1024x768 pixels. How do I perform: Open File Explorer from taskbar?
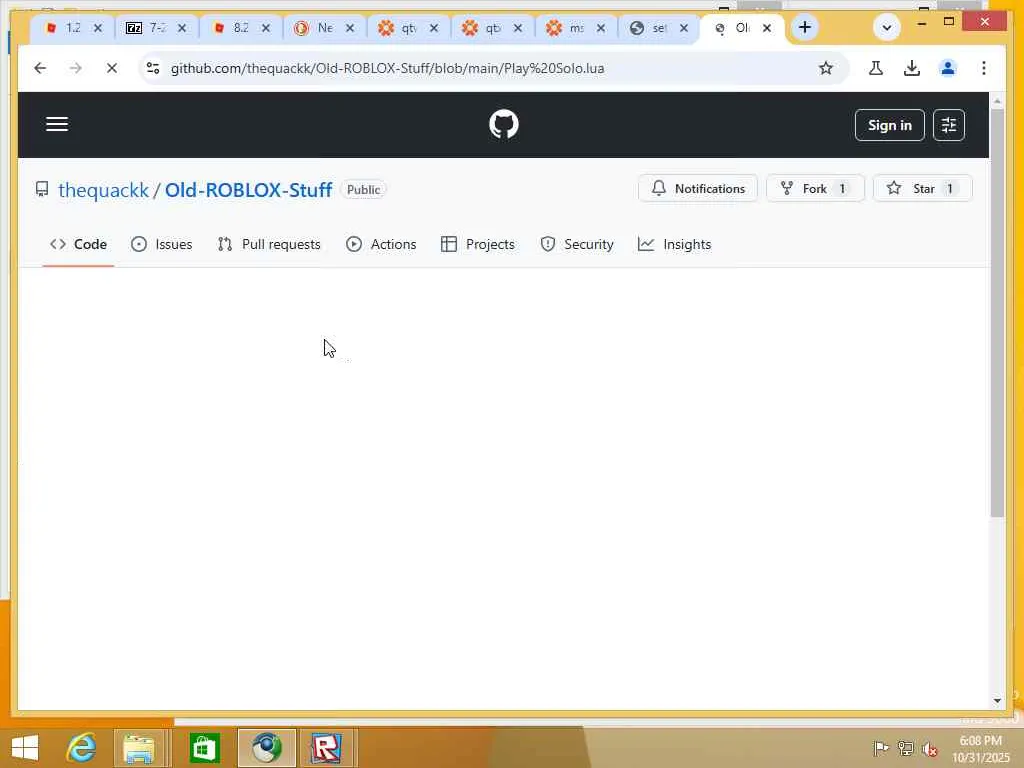[139, 748]
